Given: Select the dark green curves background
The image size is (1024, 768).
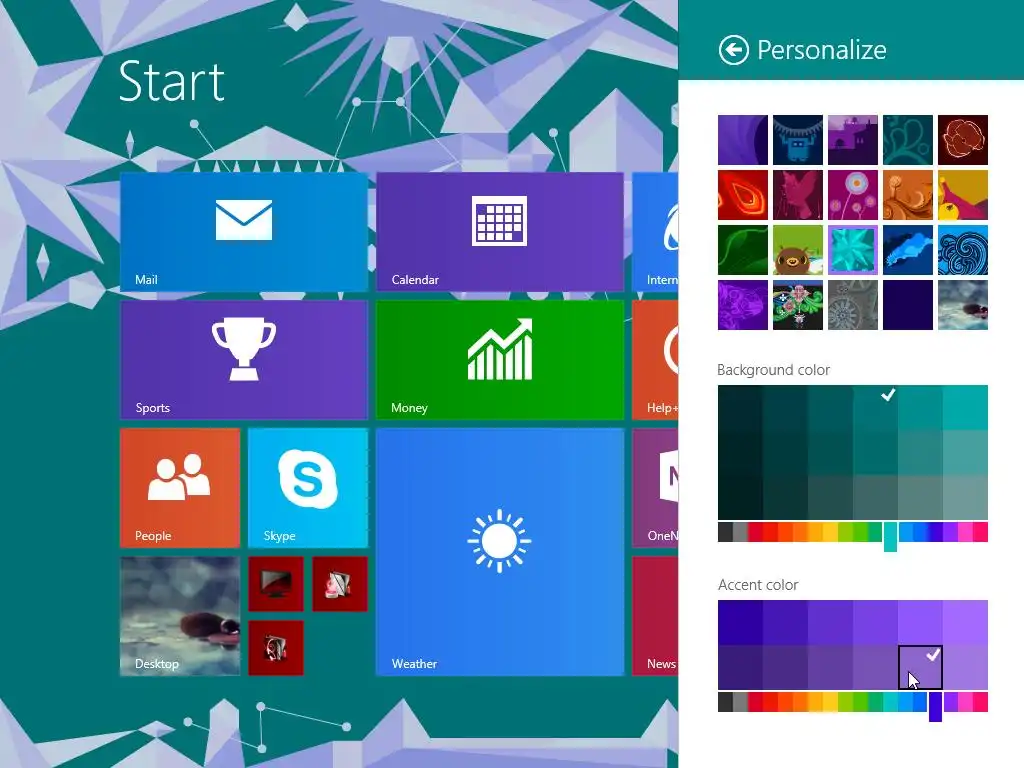Looking at the screenshot, I should tap(743, 249).
